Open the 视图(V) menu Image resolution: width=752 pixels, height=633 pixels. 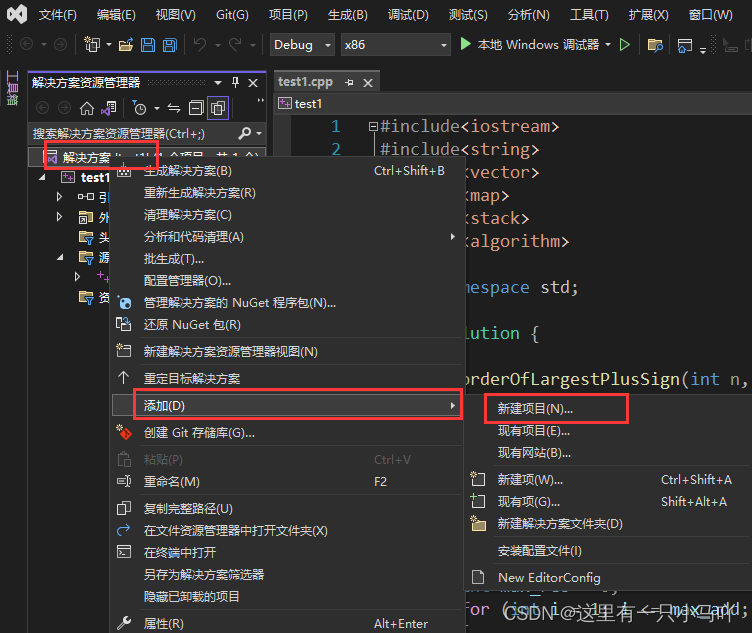click(x=176, y=15)
